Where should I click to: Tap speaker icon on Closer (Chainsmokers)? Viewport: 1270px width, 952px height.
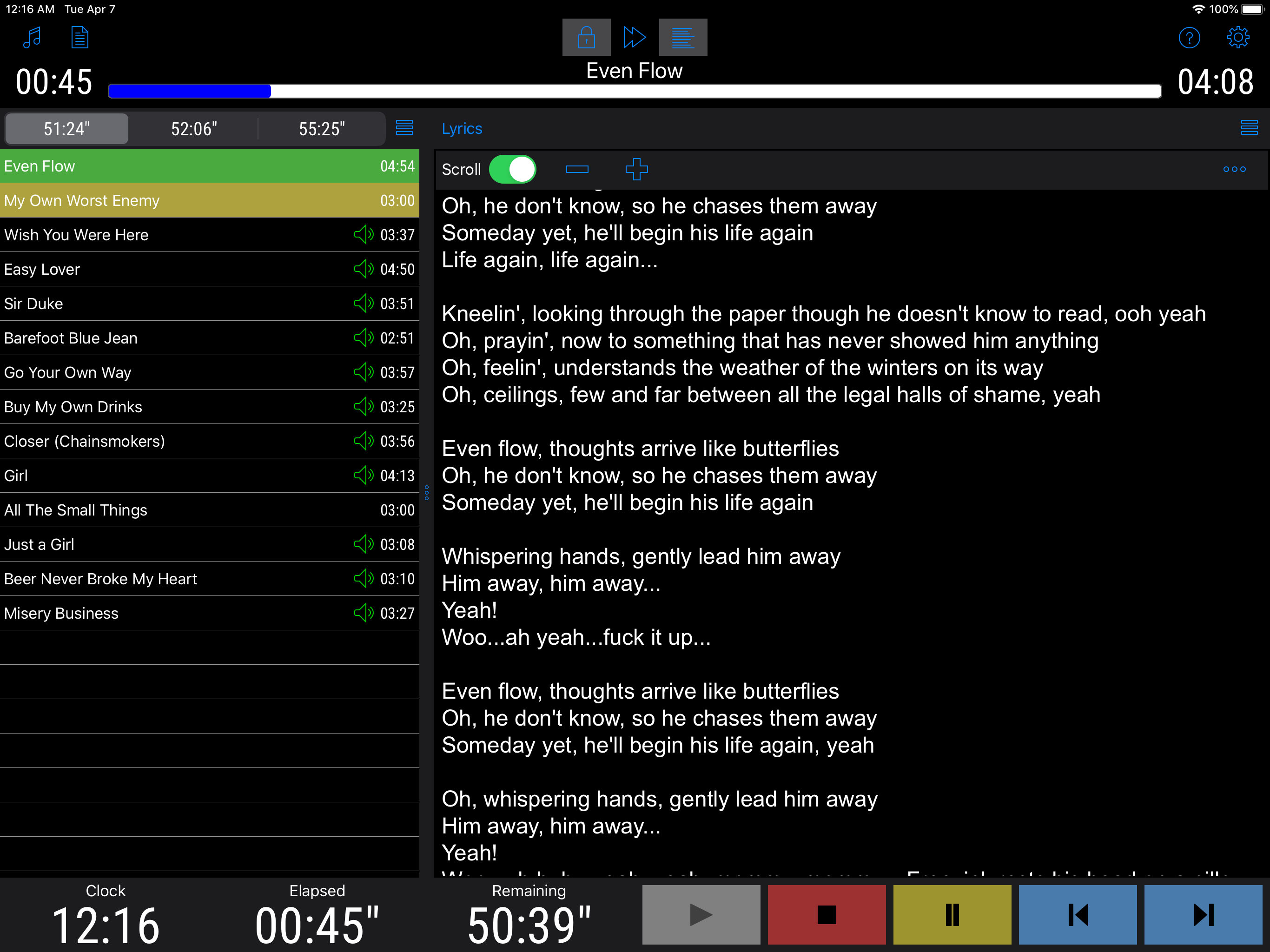pos(364,441)
